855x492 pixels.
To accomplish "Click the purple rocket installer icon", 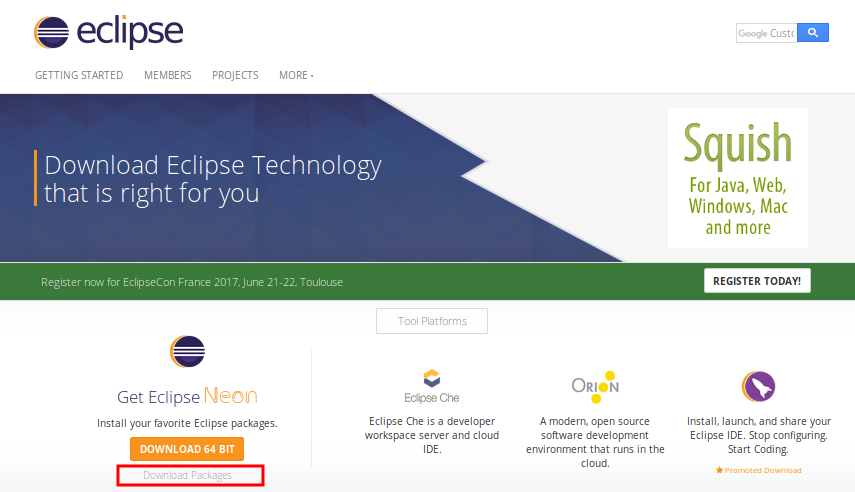I will pyautogui.click(x=758, y=386).
